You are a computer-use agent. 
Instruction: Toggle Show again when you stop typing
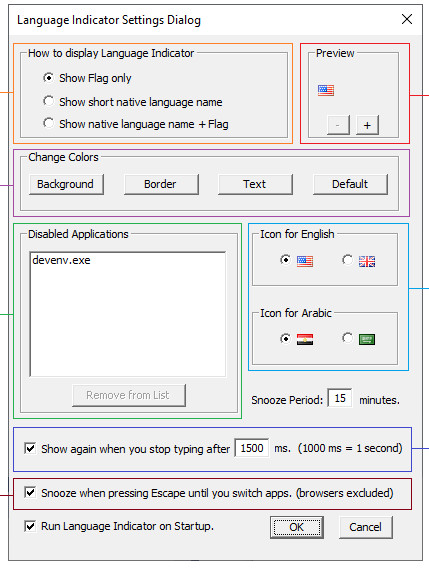tap(30, 448)
